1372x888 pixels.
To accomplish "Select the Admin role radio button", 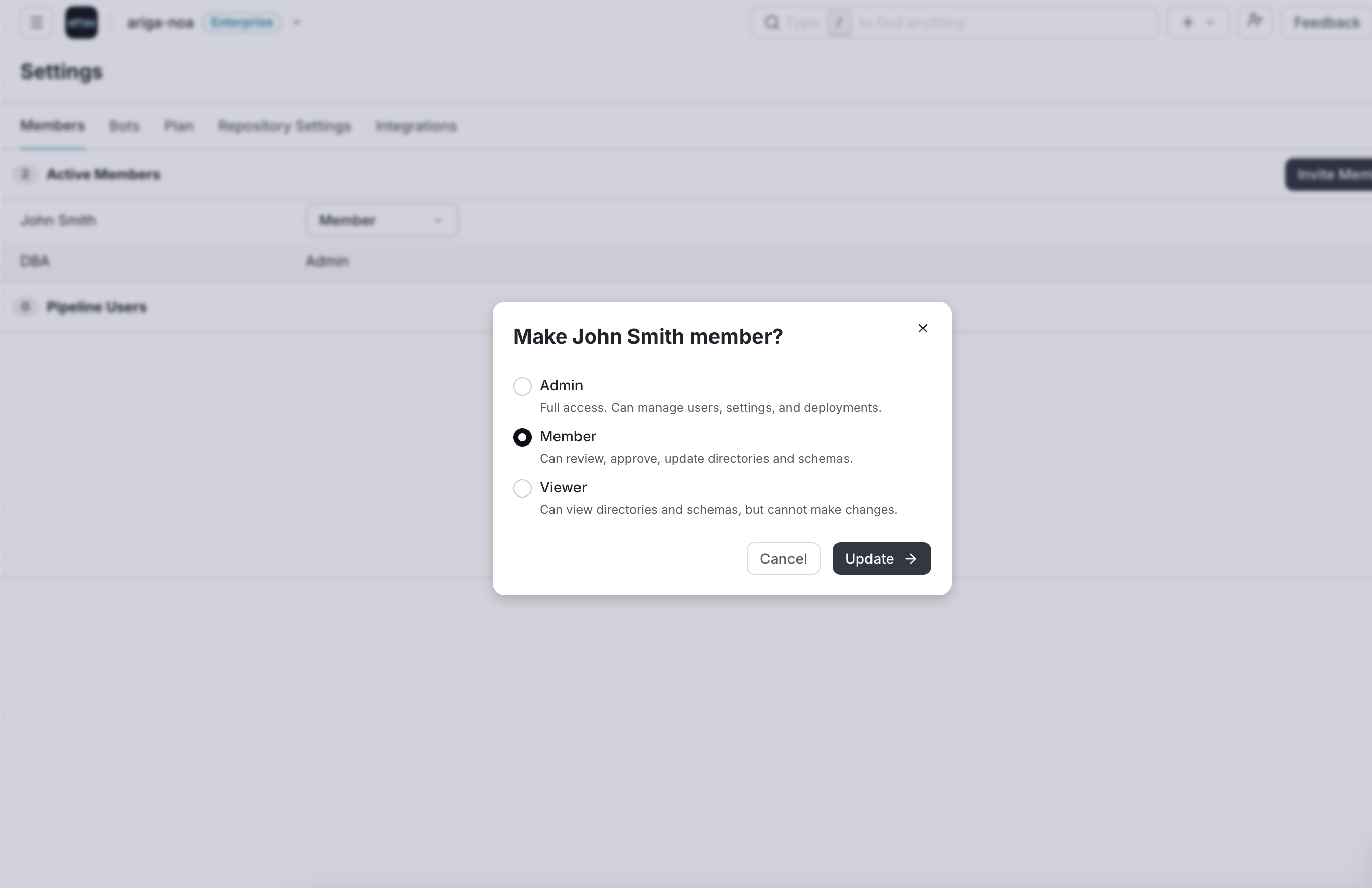I will (522, 386).
